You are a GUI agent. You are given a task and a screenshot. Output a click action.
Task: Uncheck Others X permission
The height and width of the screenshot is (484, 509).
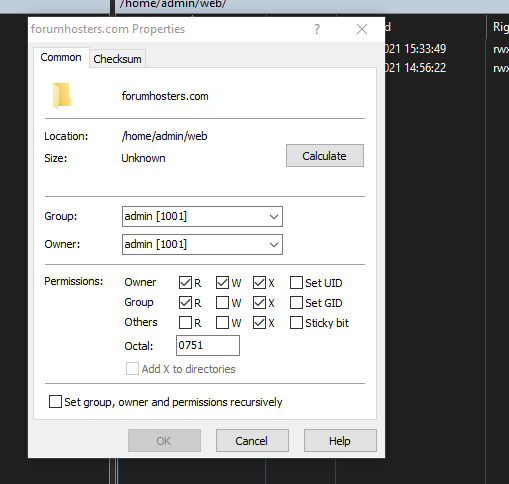pyautogui.click(x=259, y=323)
